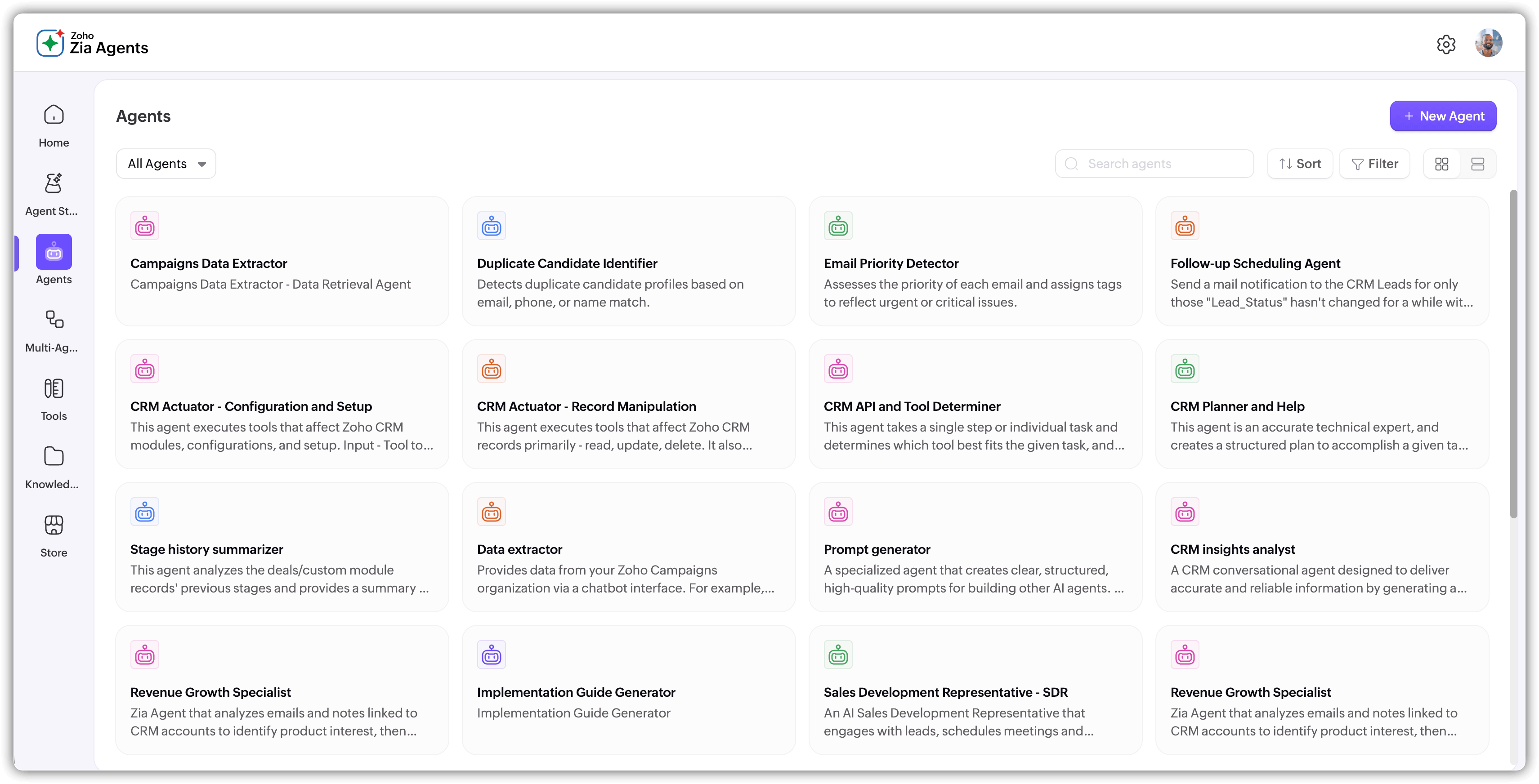Viewport: 1539px width, 784px height.
Task: Open the settings gear icon
Action: click(x=1446, y=44)
